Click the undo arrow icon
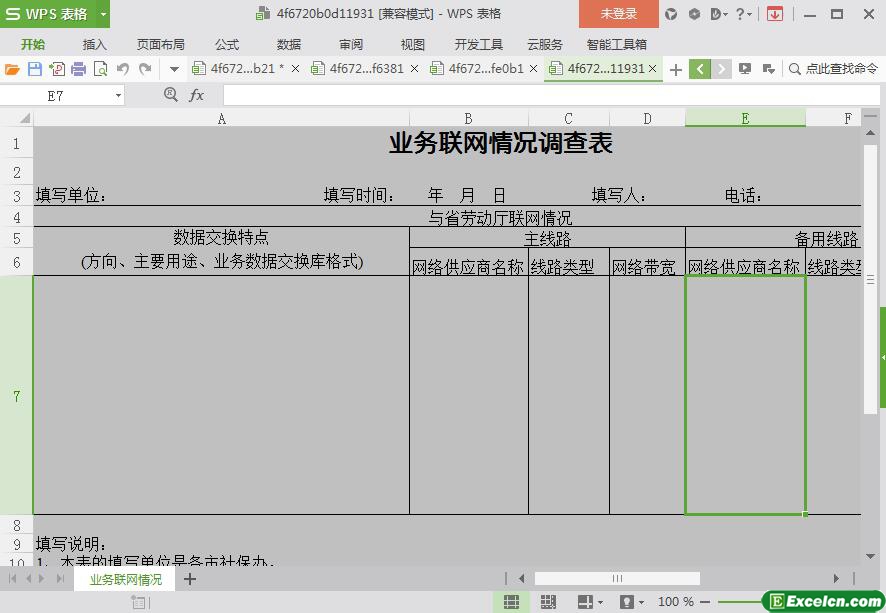Image resolution: width=886 pixels, height=613 pixels. click(x=122, y=69)
